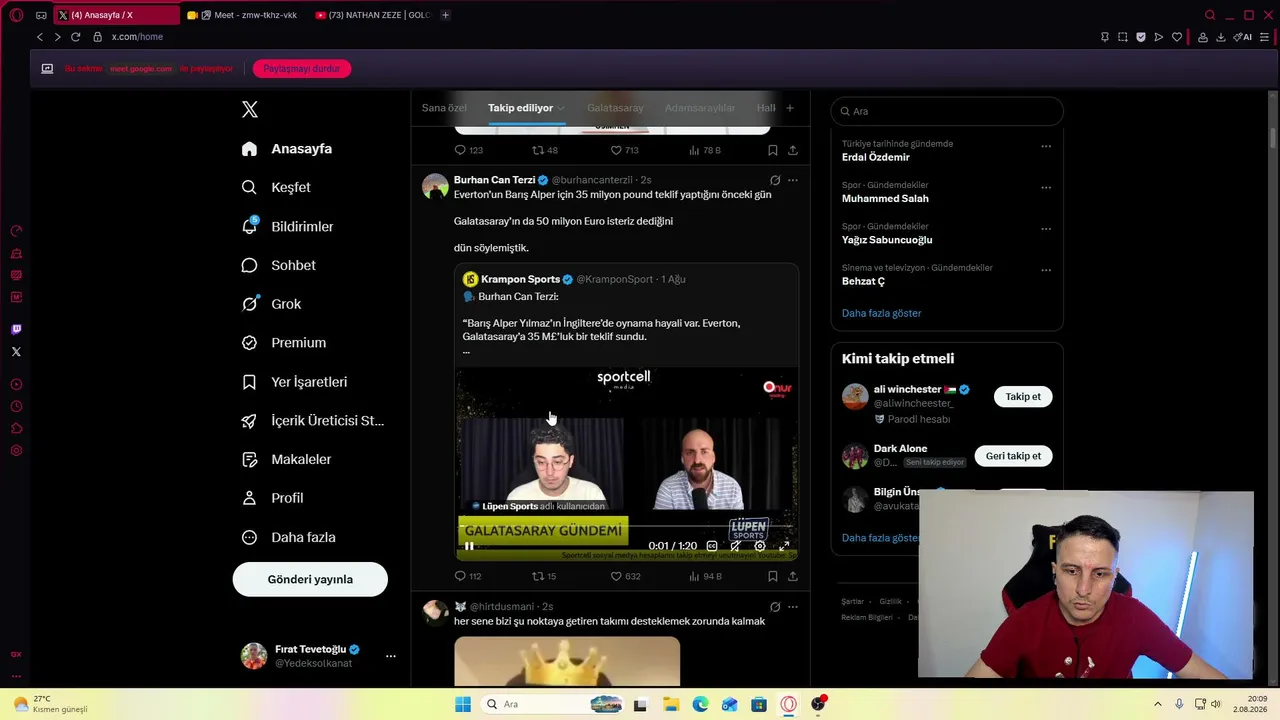
Task: View analytics of post with 94 B views
Action: pos(705,576)
